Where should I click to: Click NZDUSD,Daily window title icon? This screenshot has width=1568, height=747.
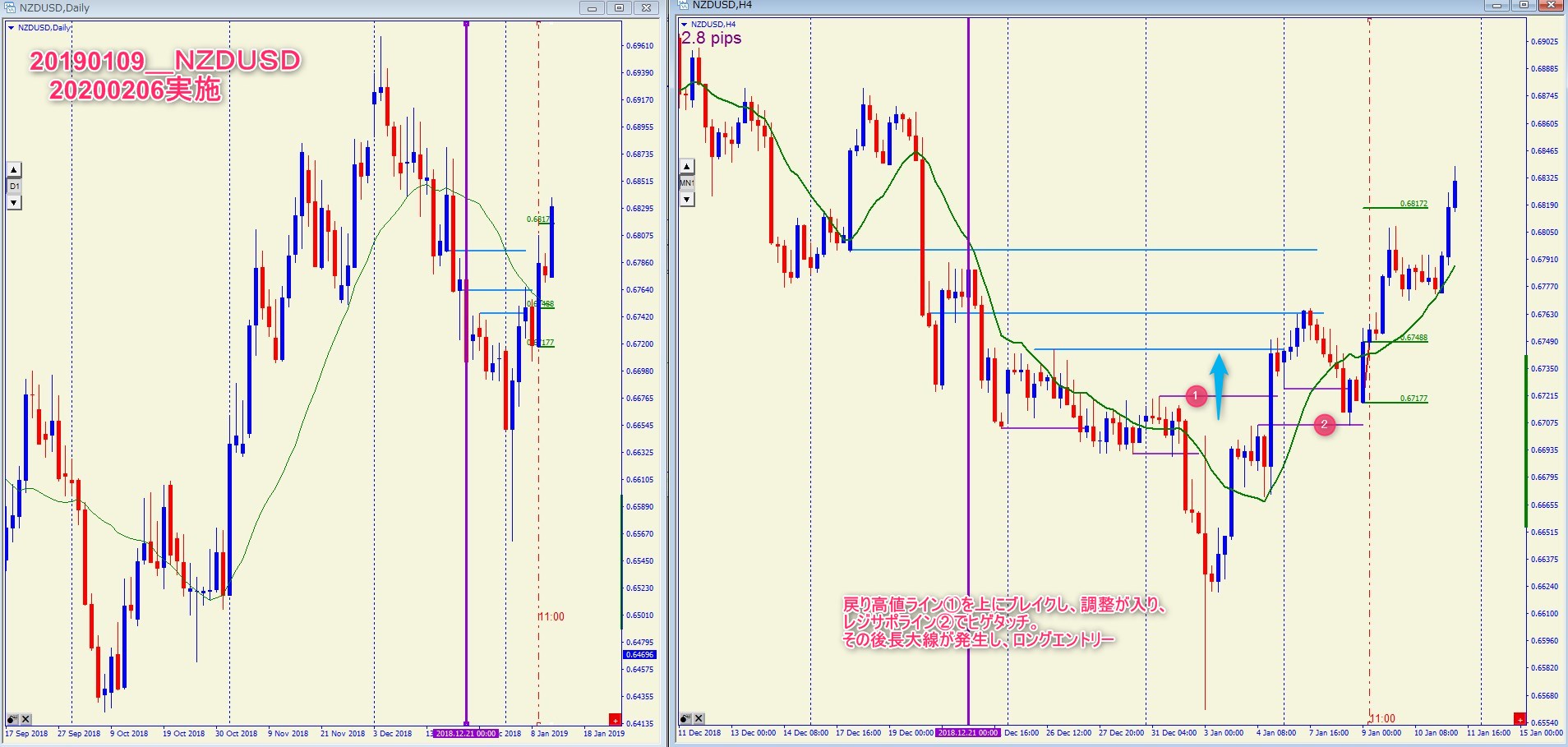(x=10, y=7)
